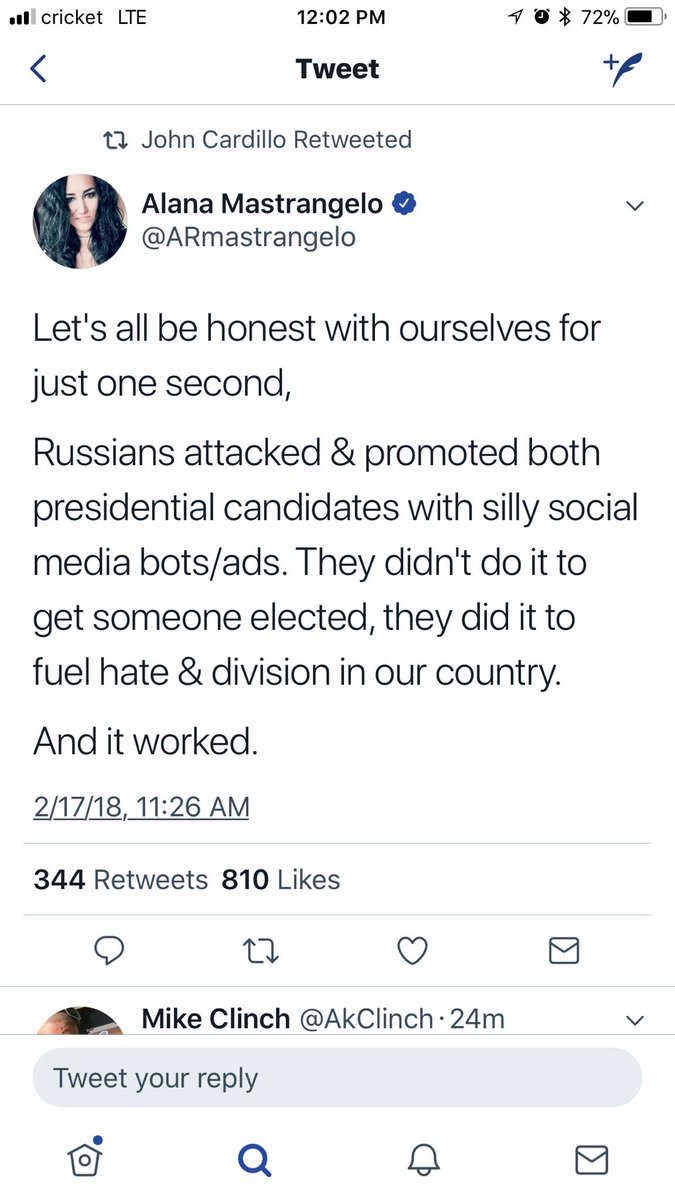Viewport: 675px width, 1200px height.
Task: Share the tweet via direct message envelope
Action: click(x=564, y=951)
